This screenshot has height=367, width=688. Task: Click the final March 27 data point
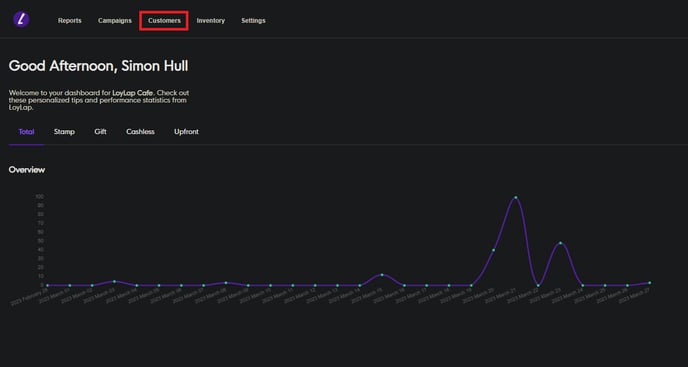650,283
